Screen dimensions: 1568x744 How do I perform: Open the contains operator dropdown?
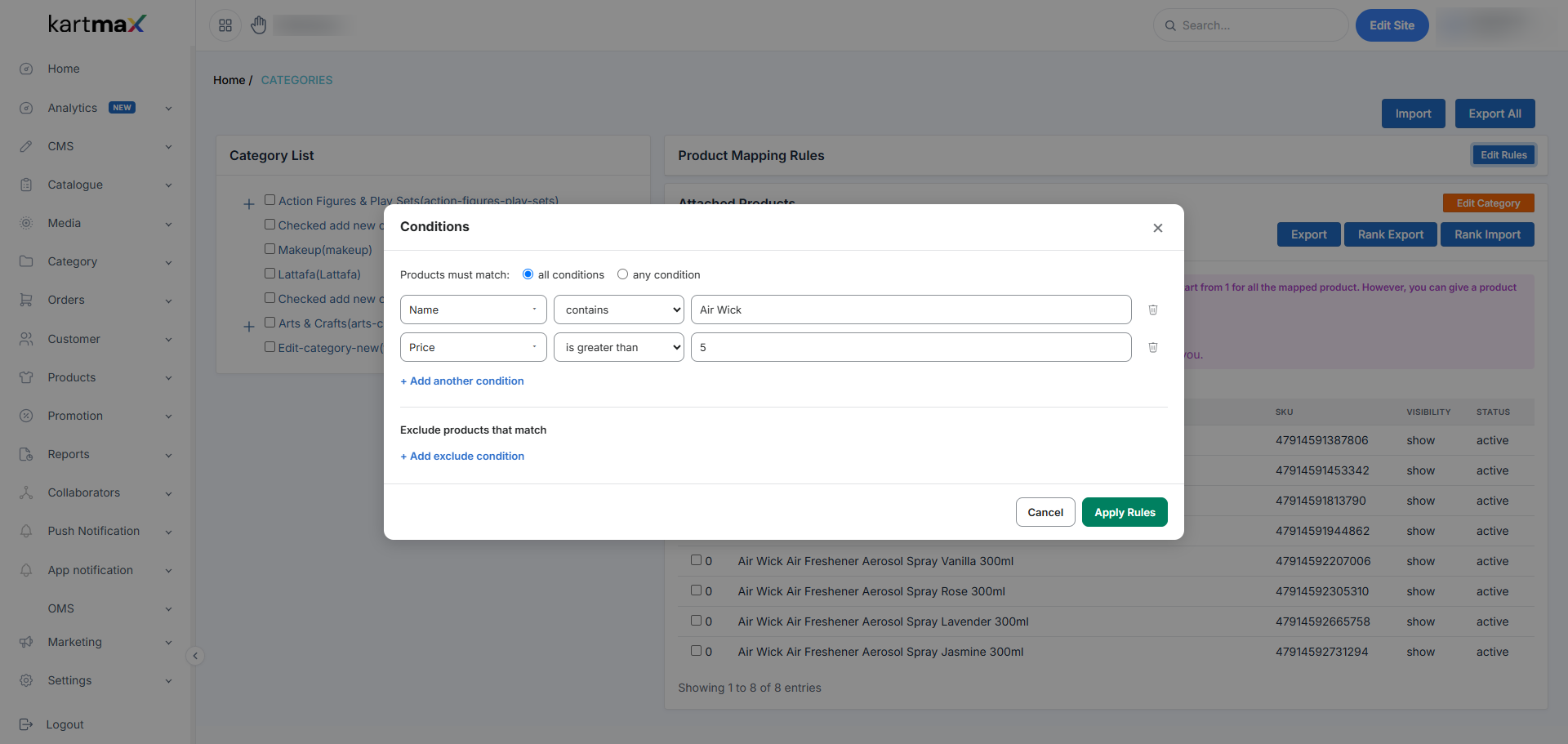619,310
